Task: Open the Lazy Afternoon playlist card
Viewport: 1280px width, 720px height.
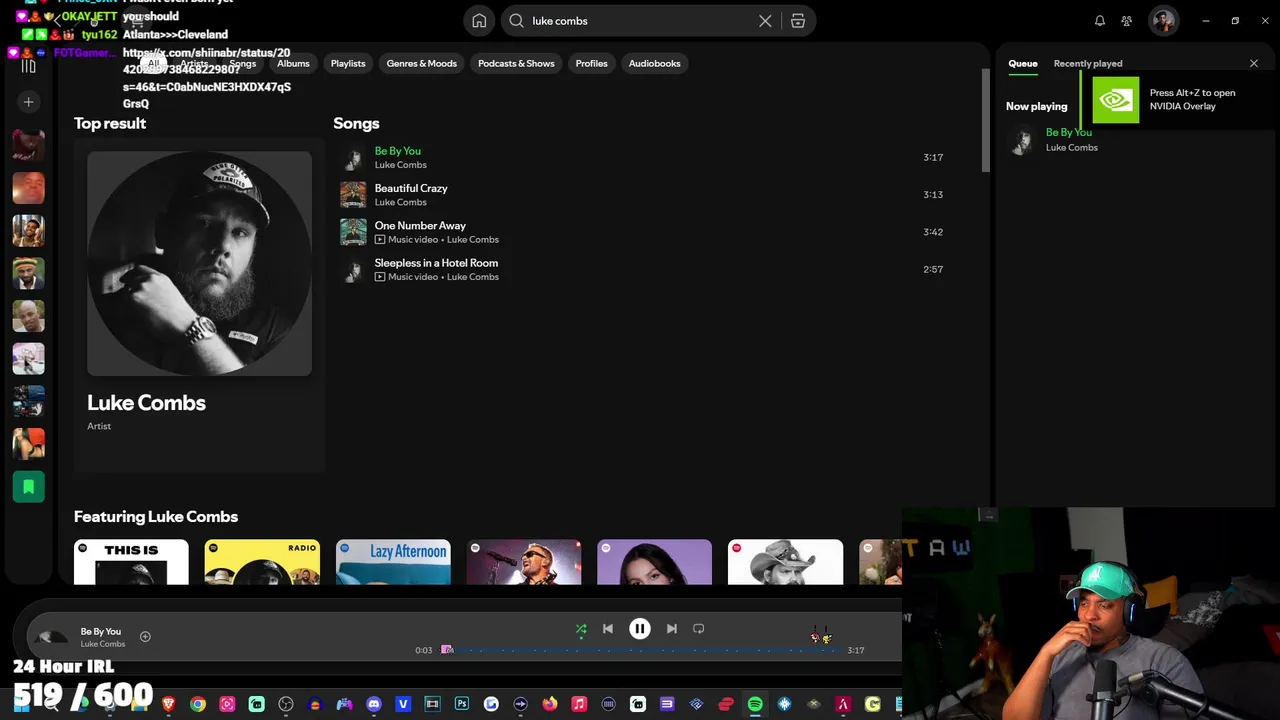Action: (393, 562)
